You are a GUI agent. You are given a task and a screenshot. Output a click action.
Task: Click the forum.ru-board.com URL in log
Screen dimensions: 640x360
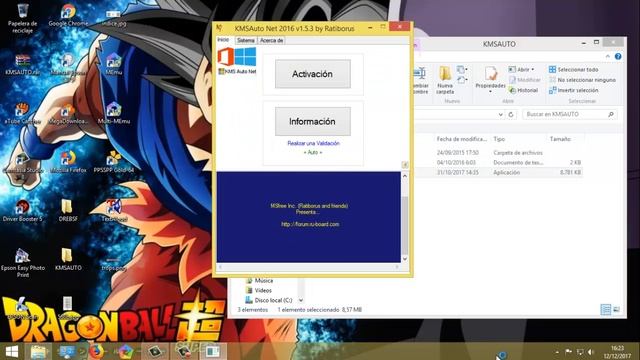(310, 224)
